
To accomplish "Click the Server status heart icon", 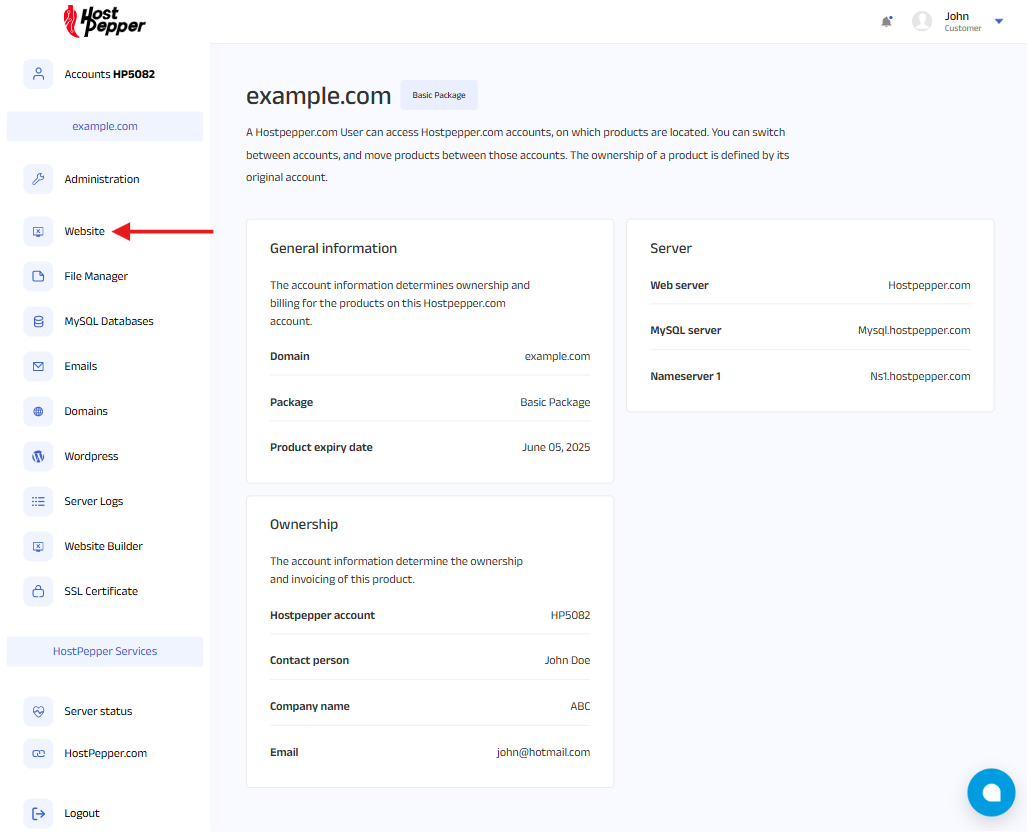I will (x=38, y=711).
